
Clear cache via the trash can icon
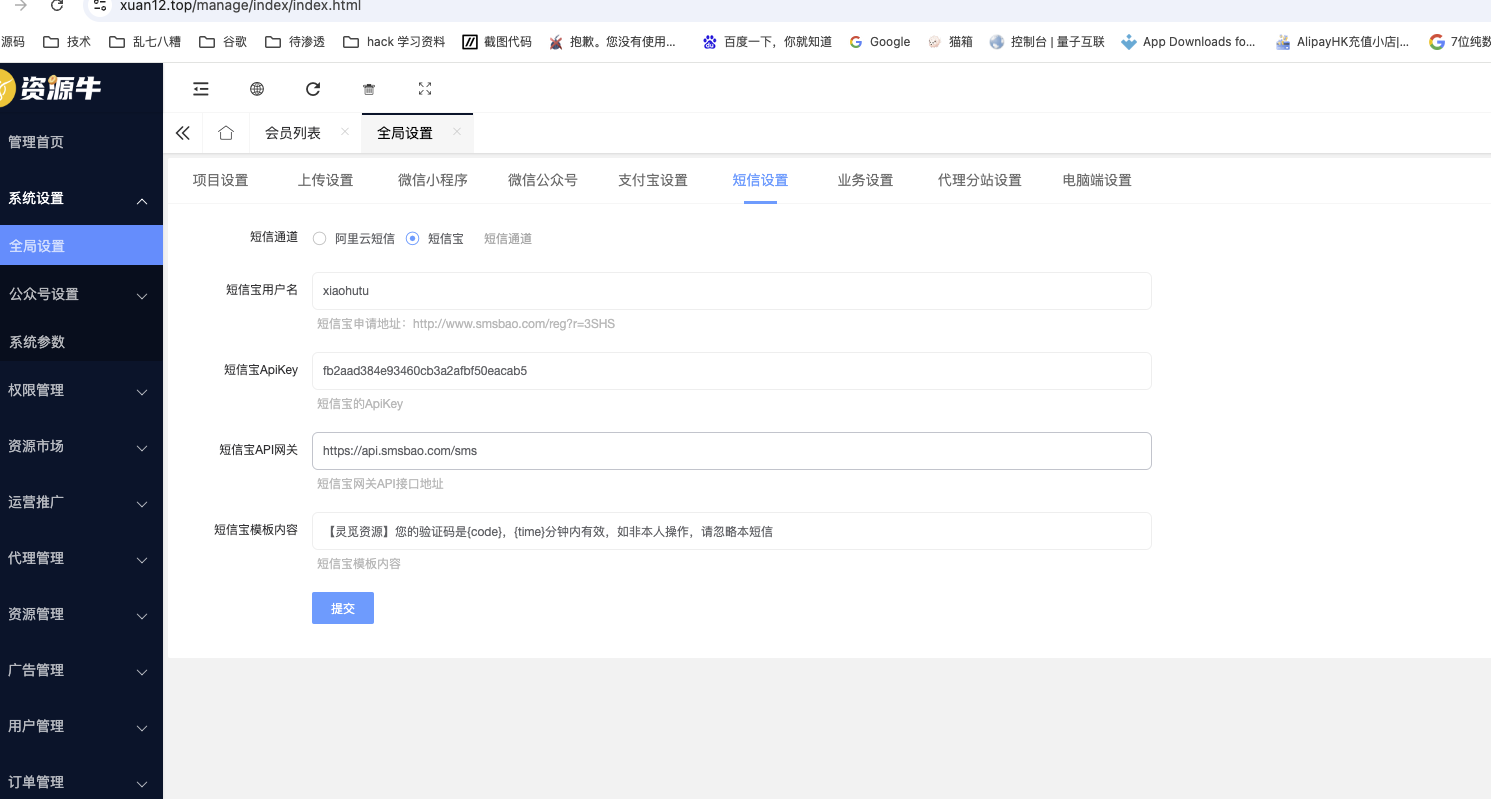pos(369,89)
